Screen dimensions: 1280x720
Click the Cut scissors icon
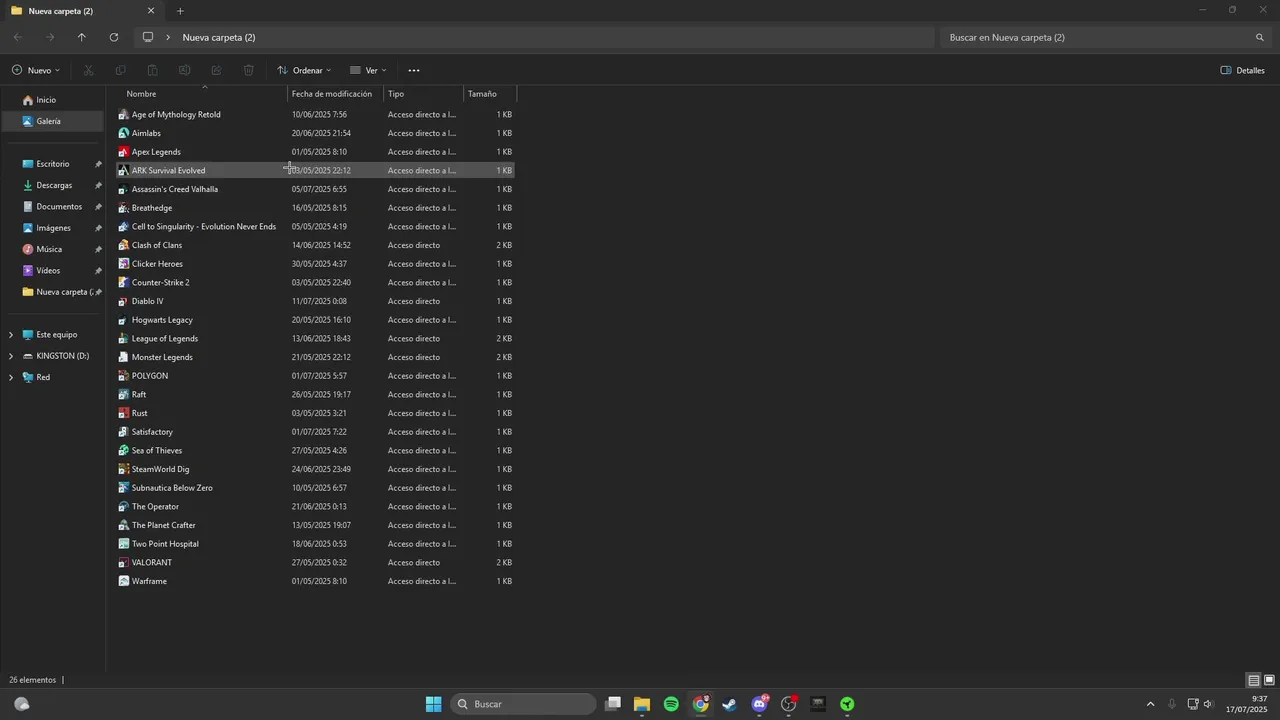(88, 70)
